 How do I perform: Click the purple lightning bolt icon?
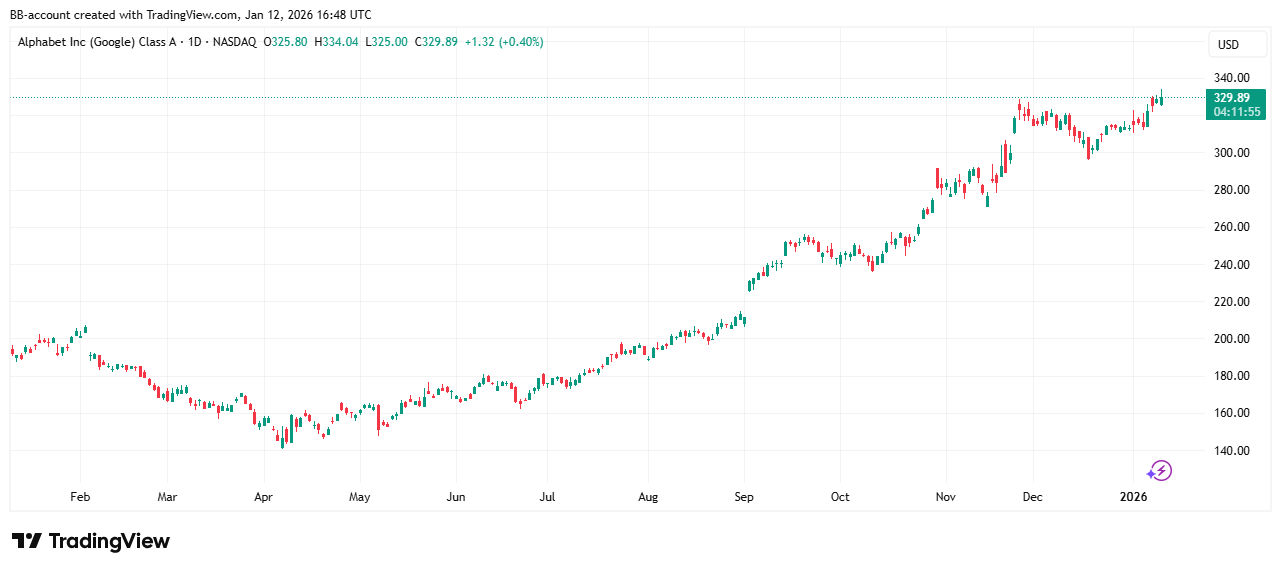1159,470
